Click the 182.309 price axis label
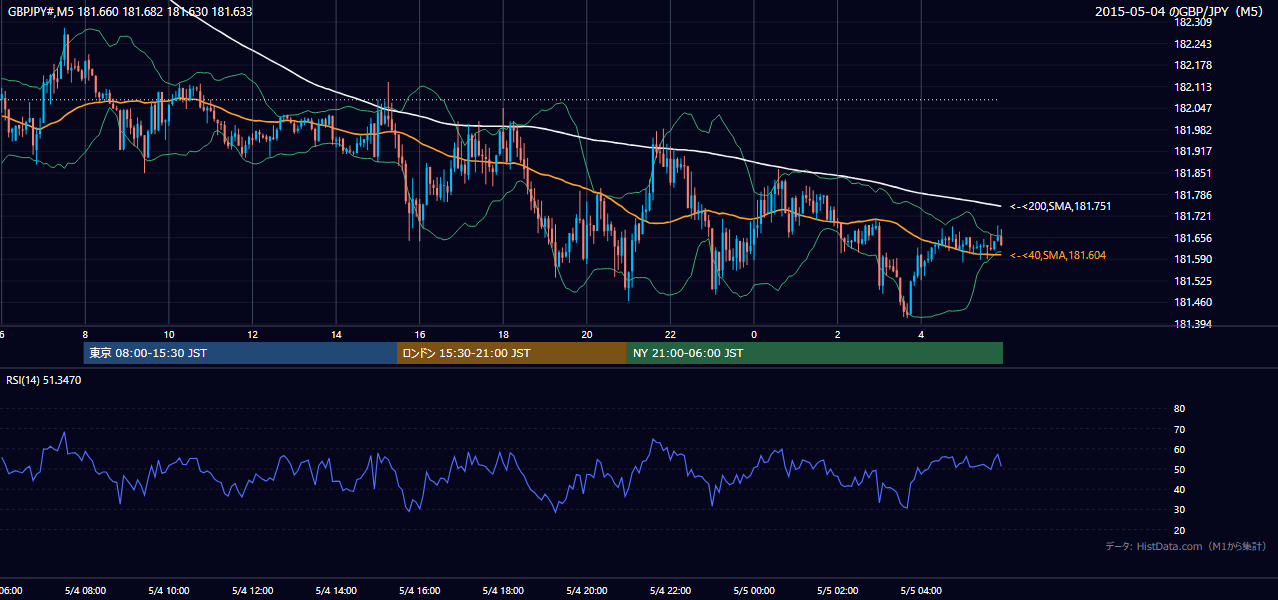The height and width of the screenshot is (600, 1278). 1193,22
